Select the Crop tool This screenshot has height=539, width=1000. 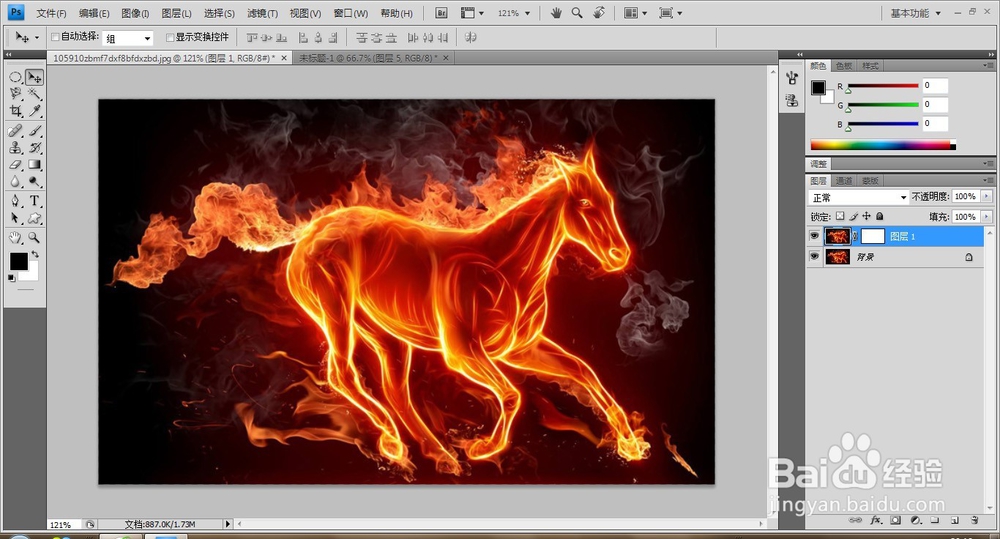click(x=15, y=111)
